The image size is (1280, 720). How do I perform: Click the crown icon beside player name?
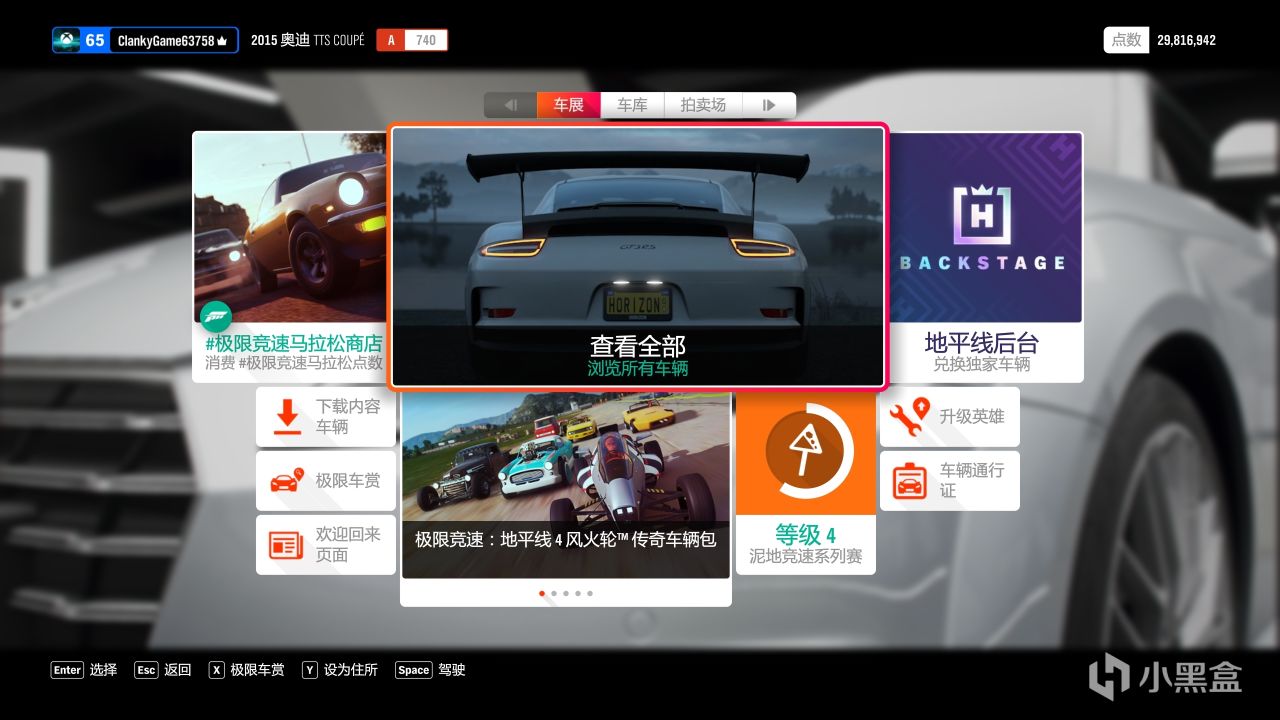pyautogui.click(x=222, y=41)
